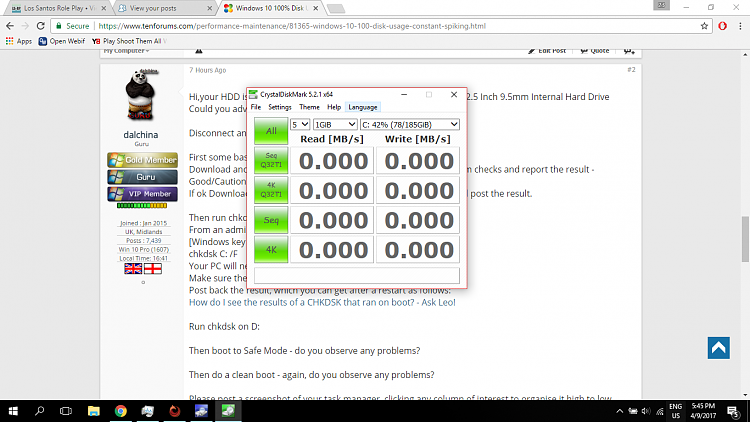Open CrystalDiskMark File menu
The height and width of the screenshot is (422, 750).
[256, 107]
